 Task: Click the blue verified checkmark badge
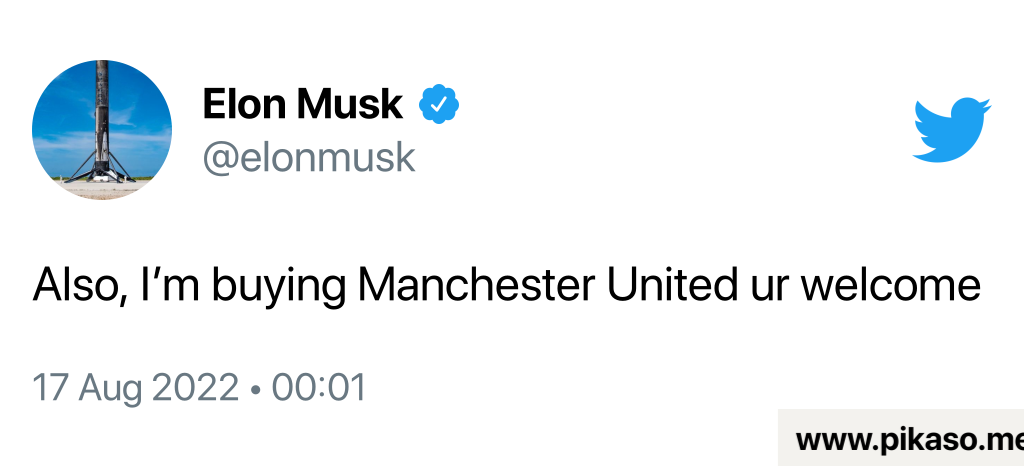tap(438, 103)
